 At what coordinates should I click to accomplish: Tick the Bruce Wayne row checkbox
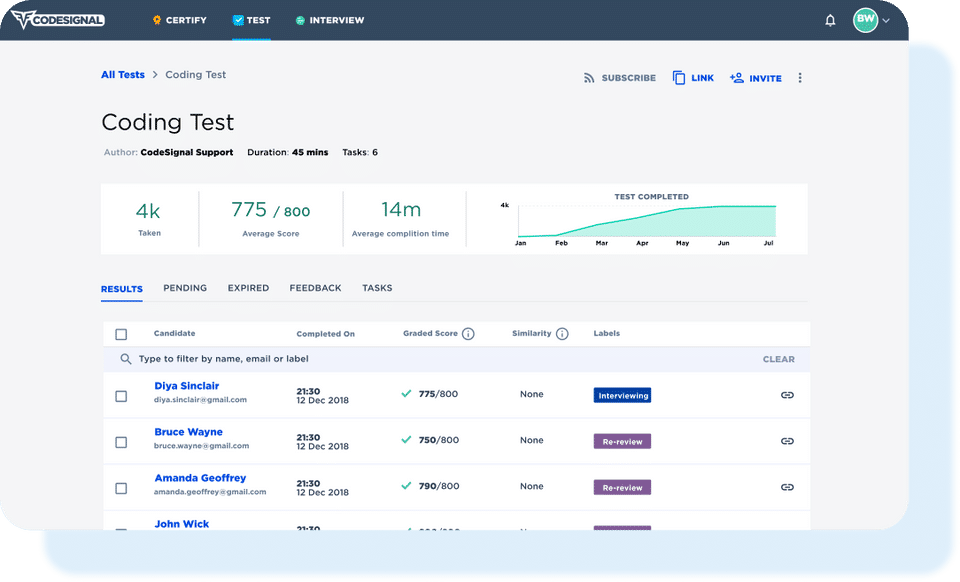[x=121, y=442]
